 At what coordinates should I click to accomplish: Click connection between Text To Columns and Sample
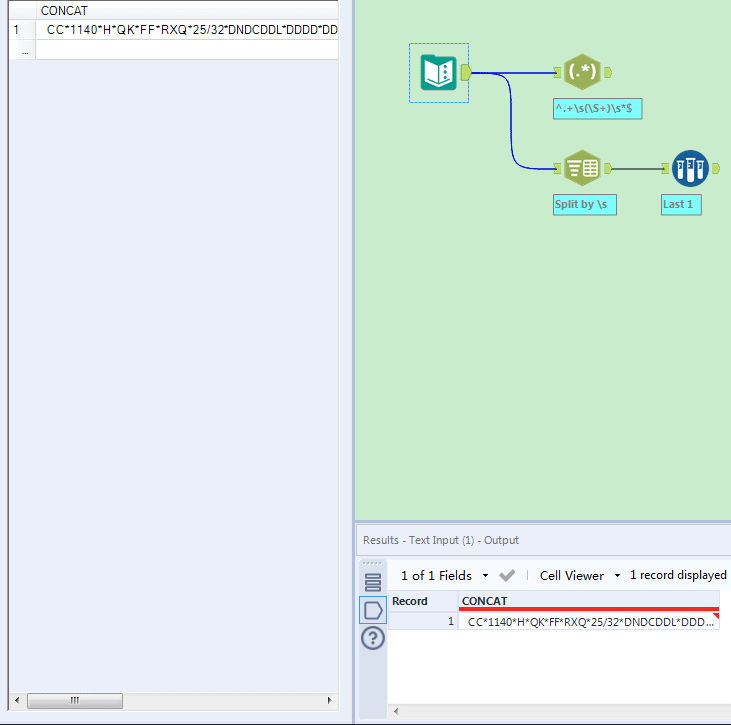637,169
